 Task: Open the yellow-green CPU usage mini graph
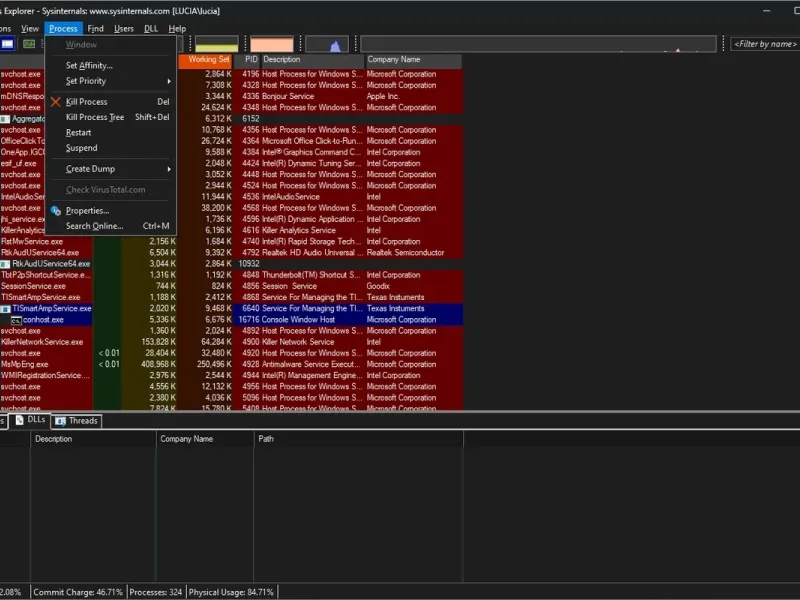[216, 45]
